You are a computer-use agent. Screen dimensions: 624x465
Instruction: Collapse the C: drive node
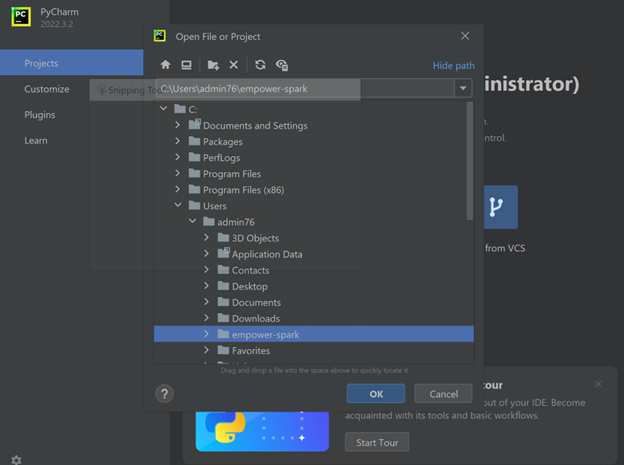(x=164, y=108)
